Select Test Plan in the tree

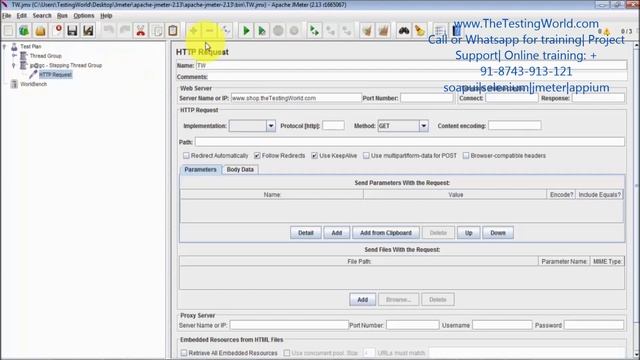31,47
